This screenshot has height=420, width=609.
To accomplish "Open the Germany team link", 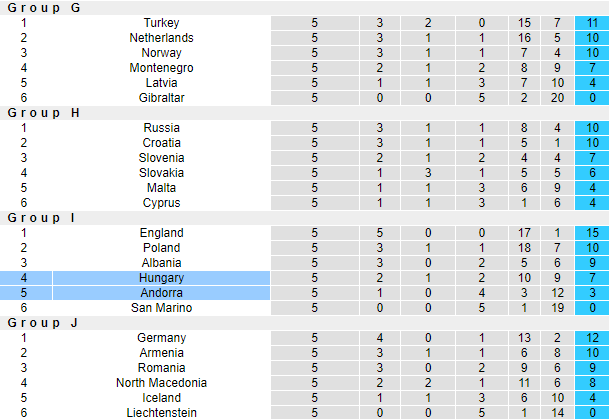I will [x=161, y=338].
